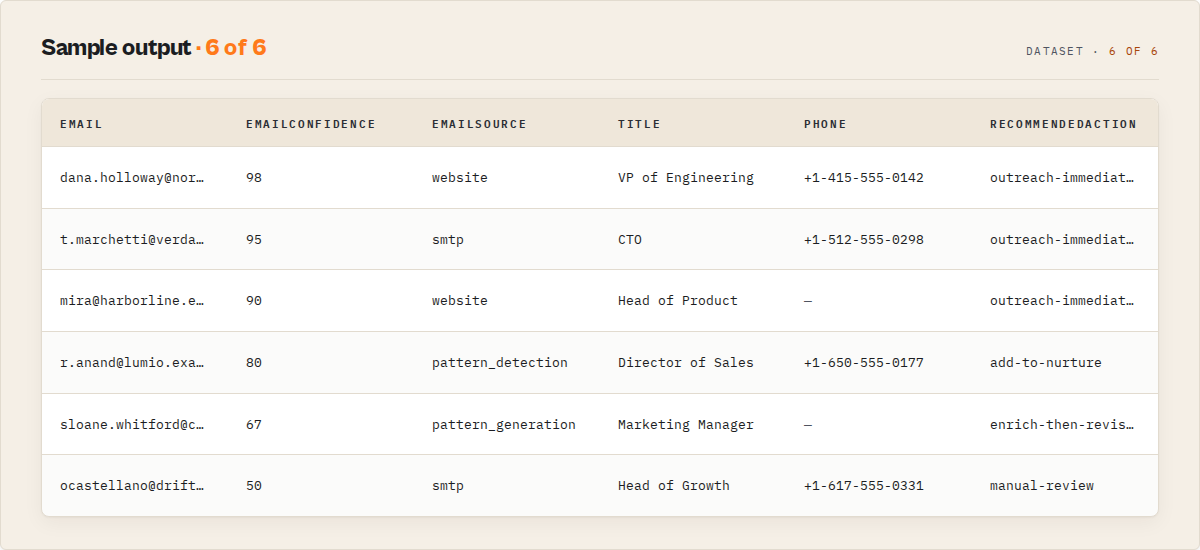Viewport: 1200px width, 550px height.
Task: Click the DATASET 6 OF 6 label
Action: tap(1092, 51)
